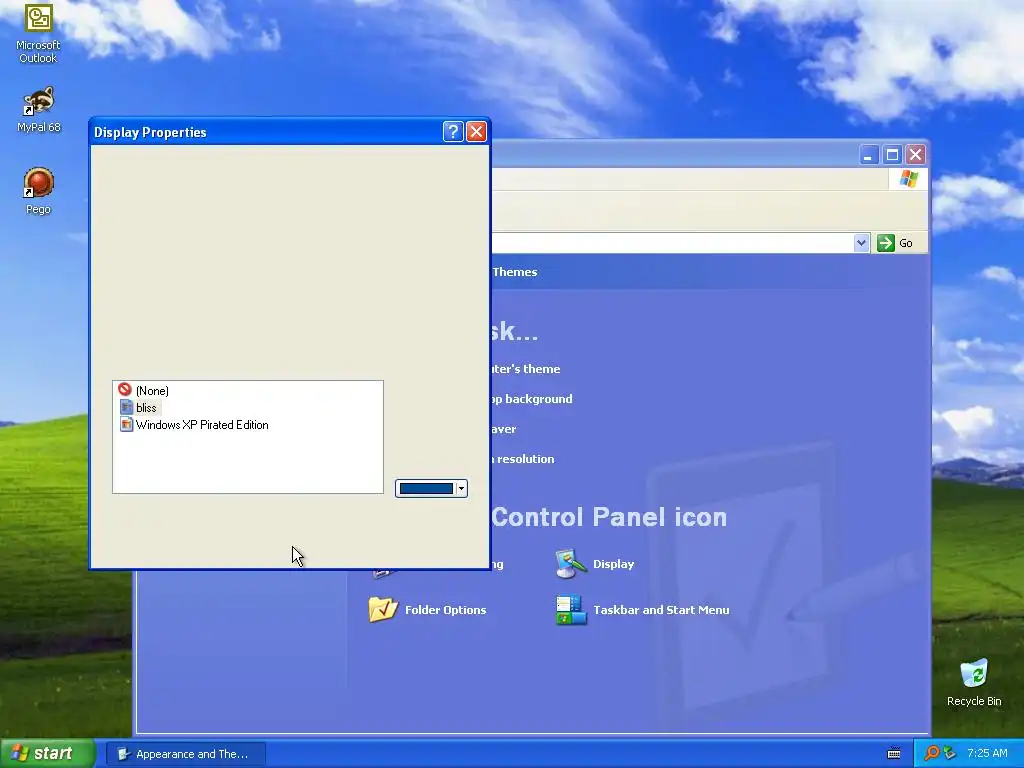Click the tray icon beside the clock
The image size is (1024, 768).
tap(950, 754)
